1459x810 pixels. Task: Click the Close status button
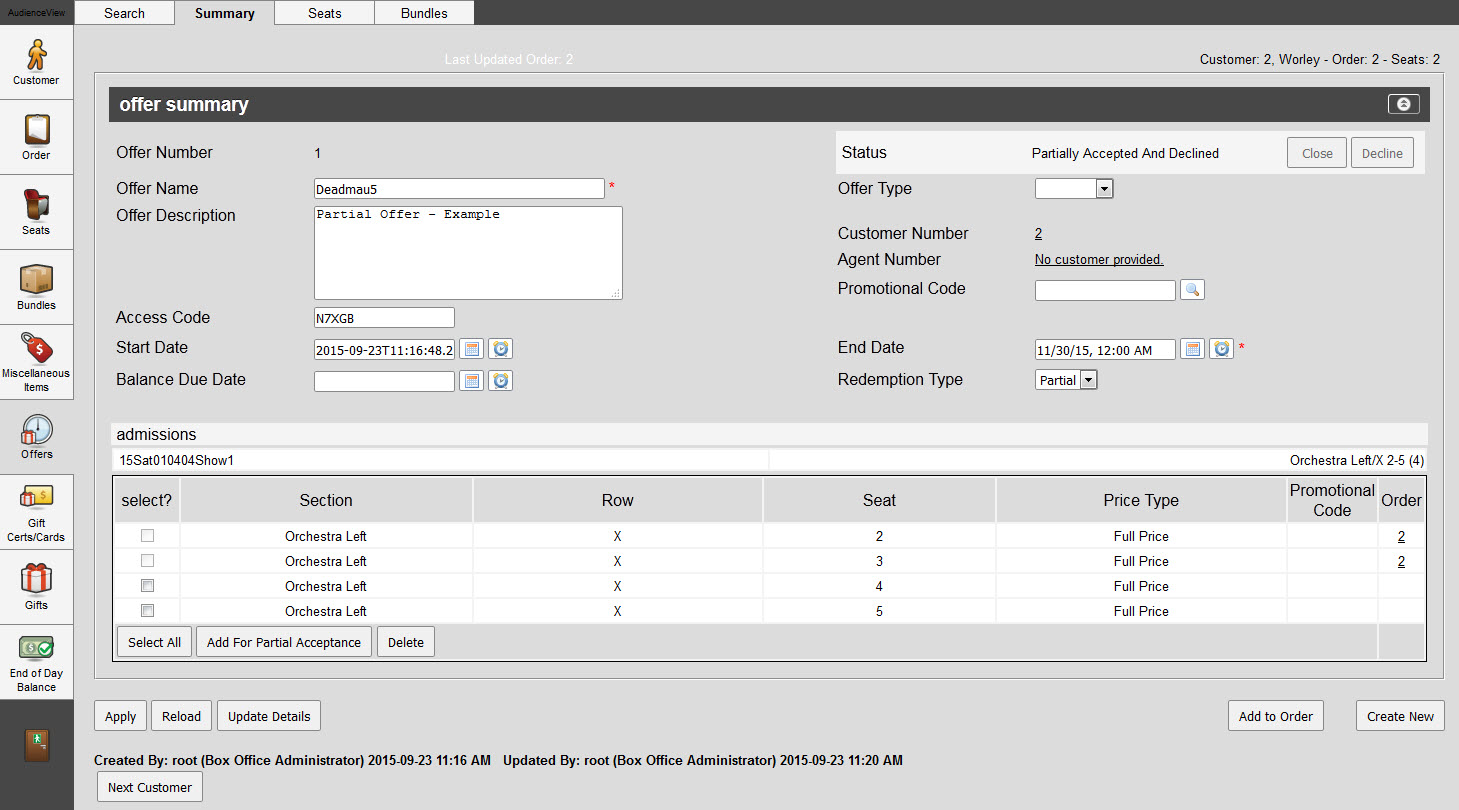click(1317, 153)
